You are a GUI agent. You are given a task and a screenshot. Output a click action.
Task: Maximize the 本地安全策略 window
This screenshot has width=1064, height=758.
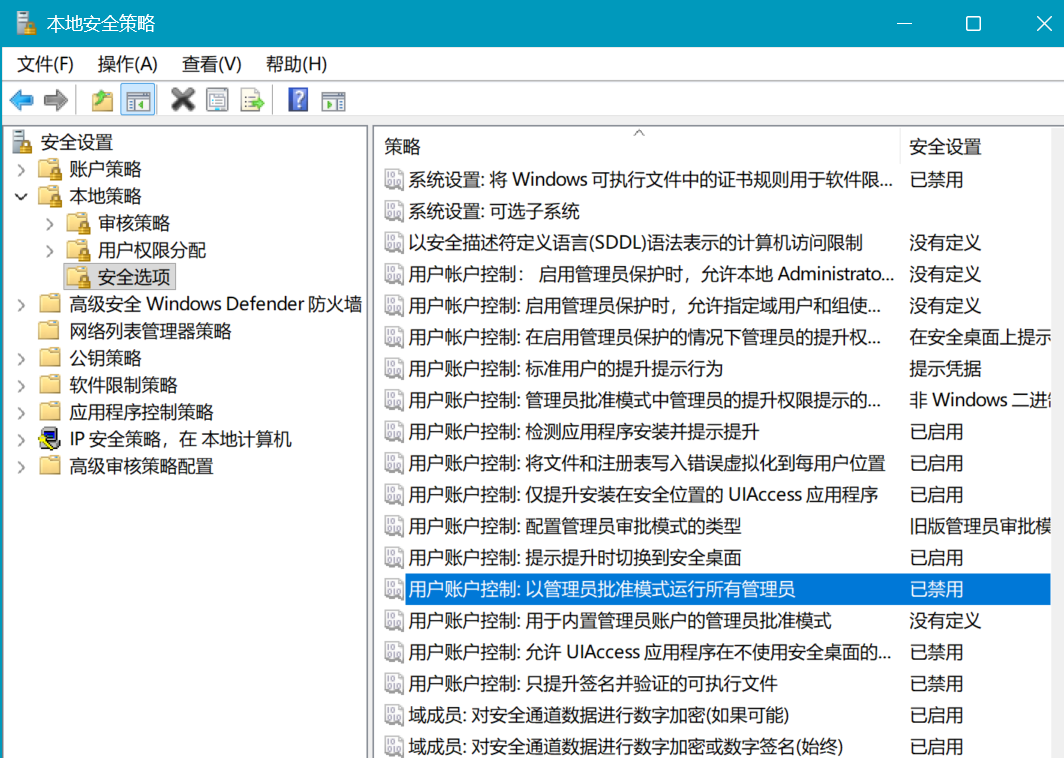click(x=973, y=23)
